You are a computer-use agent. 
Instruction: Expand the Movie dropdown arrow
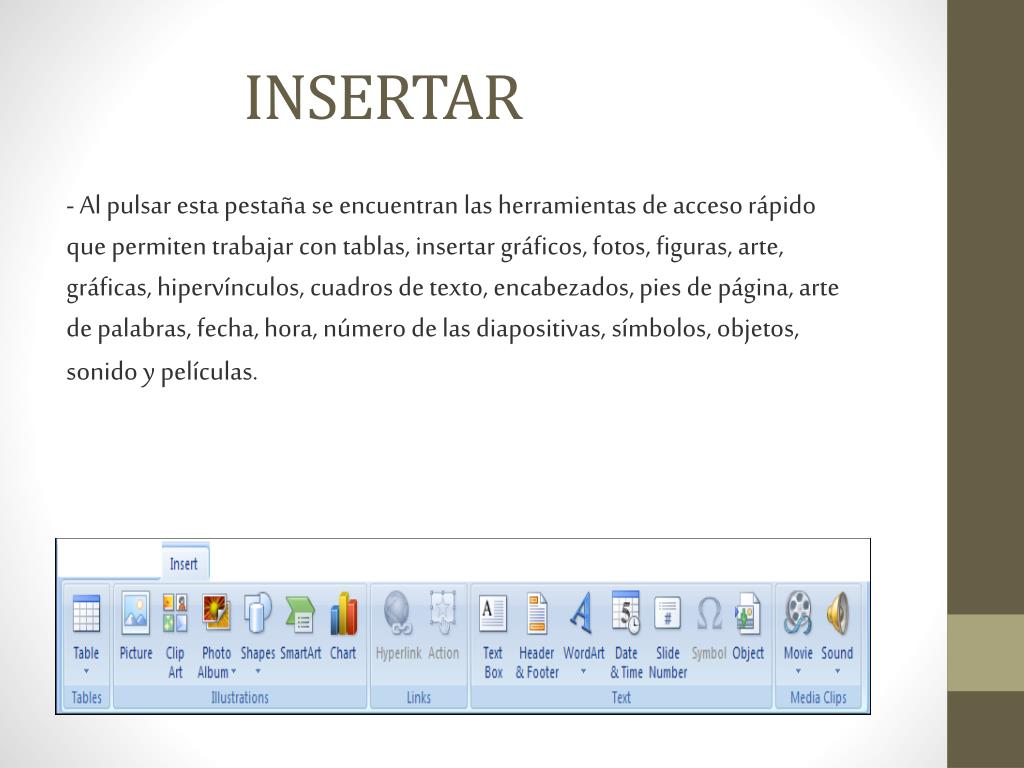[798, 671]
